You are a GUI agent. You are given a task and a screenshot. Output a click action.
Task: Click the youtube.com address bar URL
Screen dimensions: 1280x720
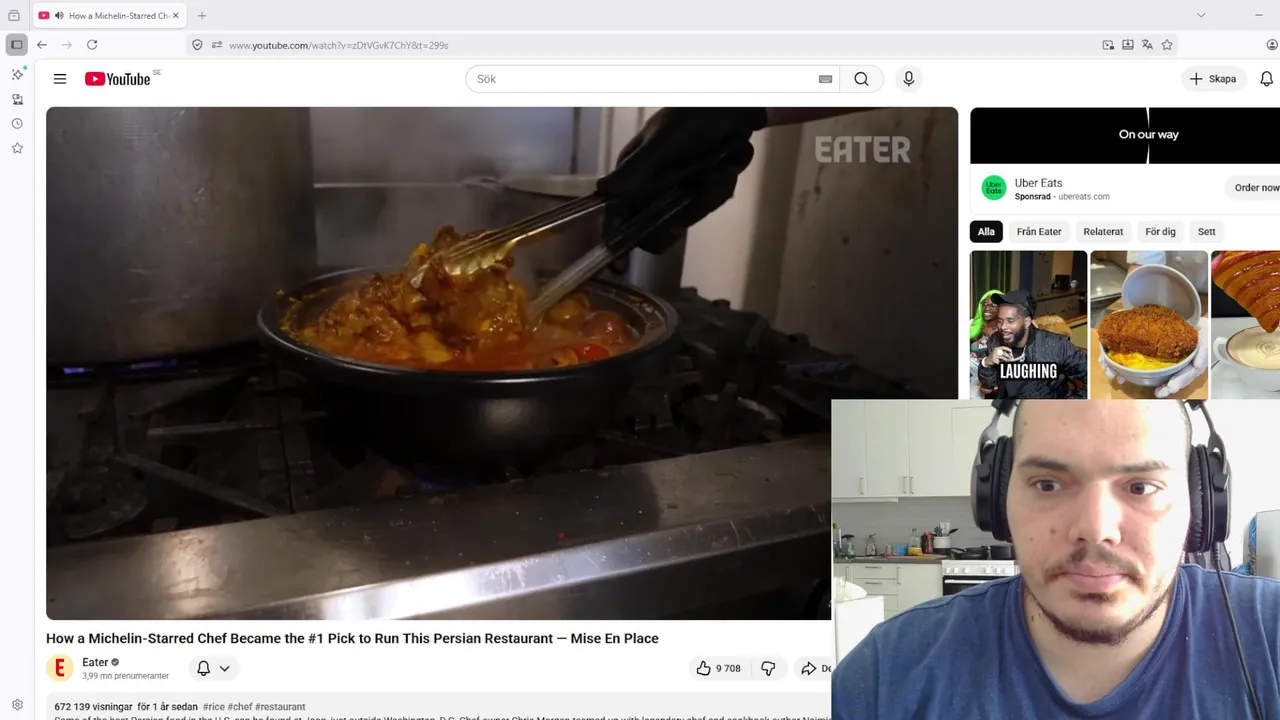click(338, 45)
